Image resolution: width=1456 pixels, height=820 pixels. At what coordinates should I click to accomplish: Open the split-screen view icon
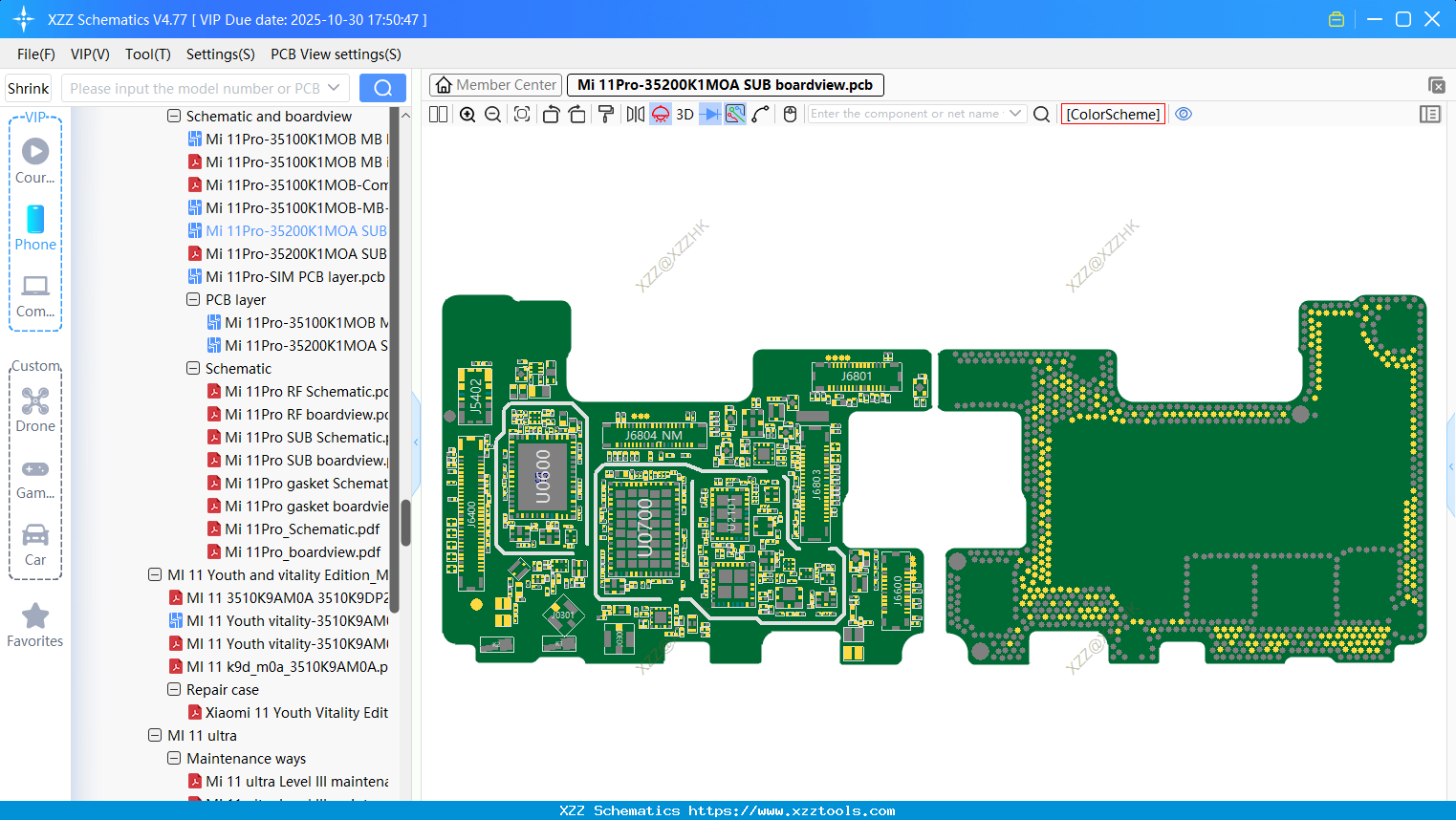pyautogui.click(x=438, y=114)
